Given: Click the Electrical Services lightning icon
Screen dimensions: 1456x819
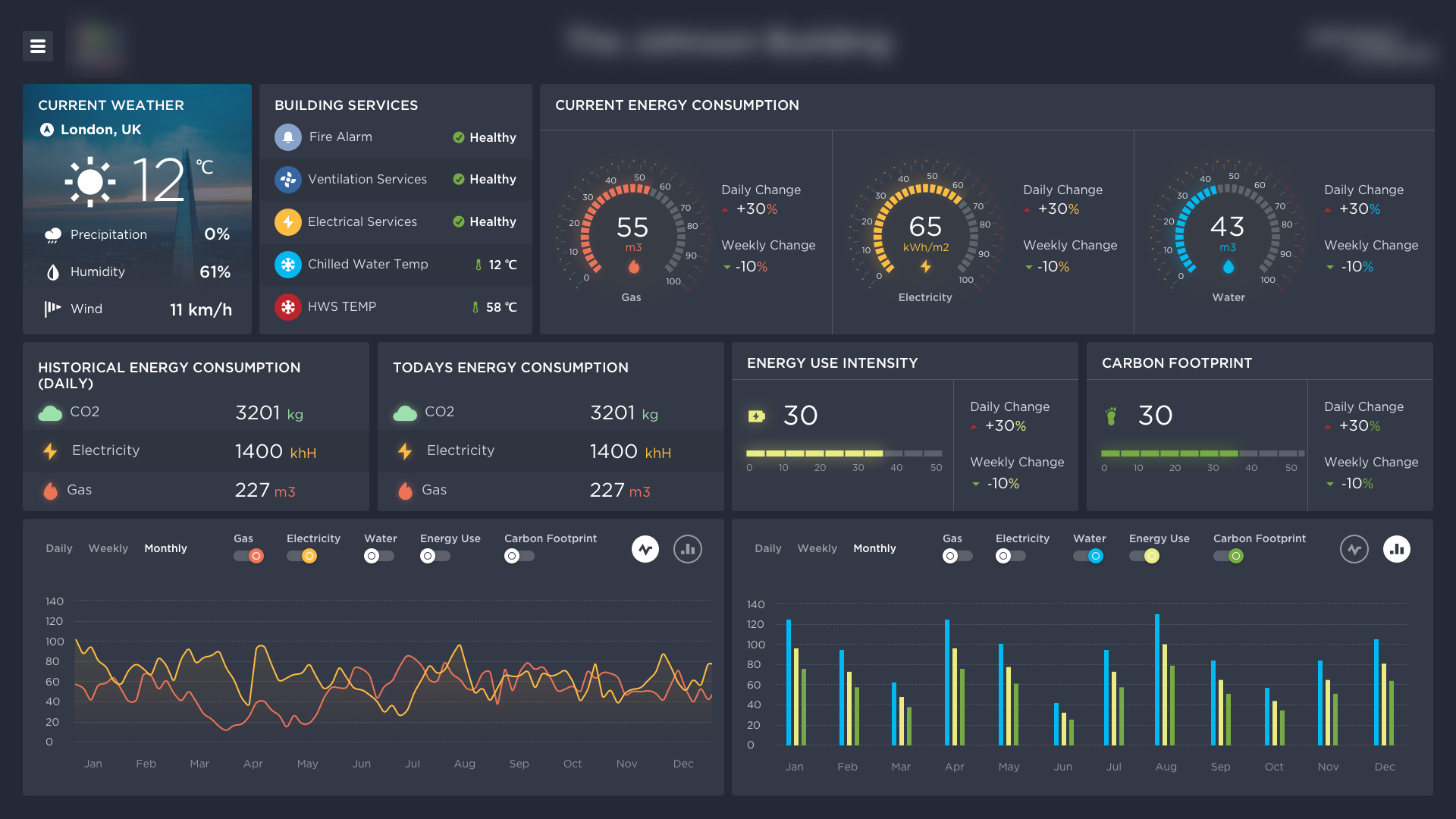Looking at the screenshot, I should click(288, 222).
